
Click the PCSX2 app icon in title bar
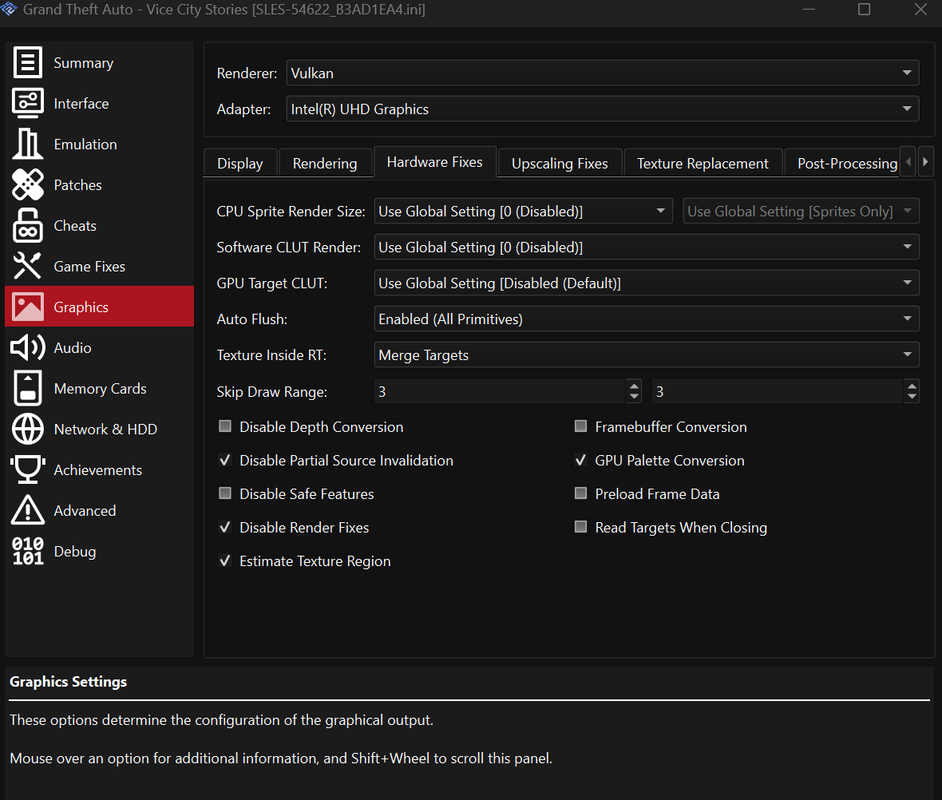pos(8,10)
